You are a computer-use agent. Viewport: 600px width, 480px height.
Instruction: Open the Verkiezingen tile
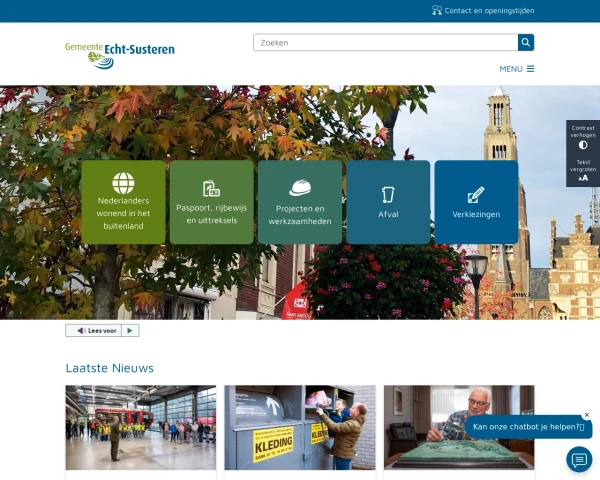pos(476,202)
